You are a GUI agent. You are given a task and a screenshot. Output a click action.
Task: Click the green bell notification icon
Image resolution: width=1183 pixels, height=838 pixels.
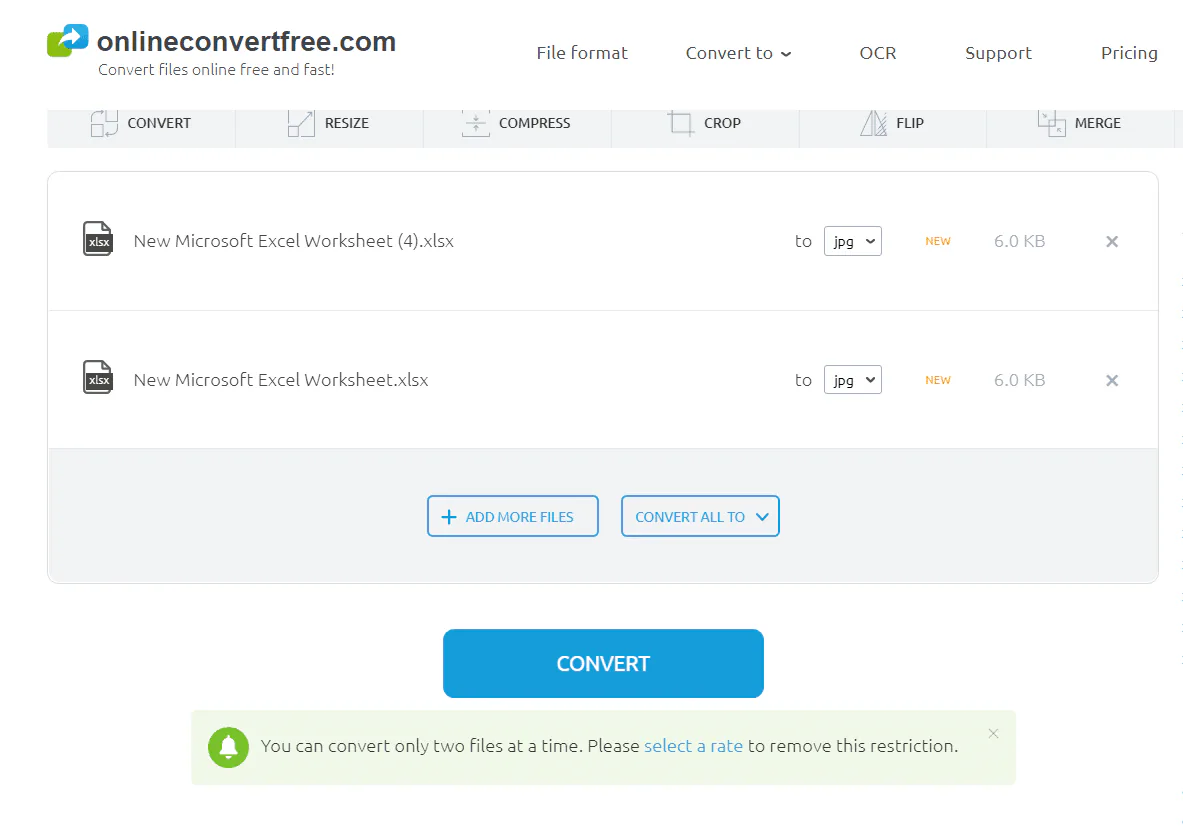point(229,747)
